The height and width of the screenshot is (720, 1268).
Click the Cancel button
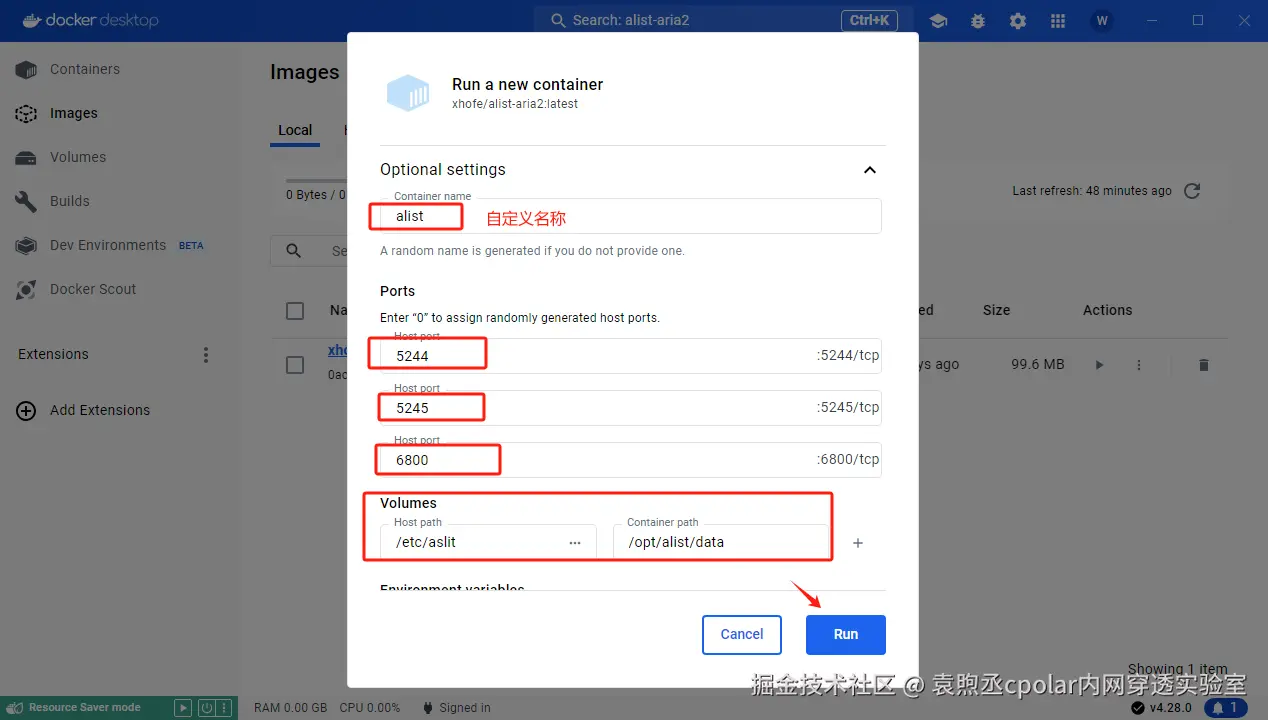tap(742, 634)
